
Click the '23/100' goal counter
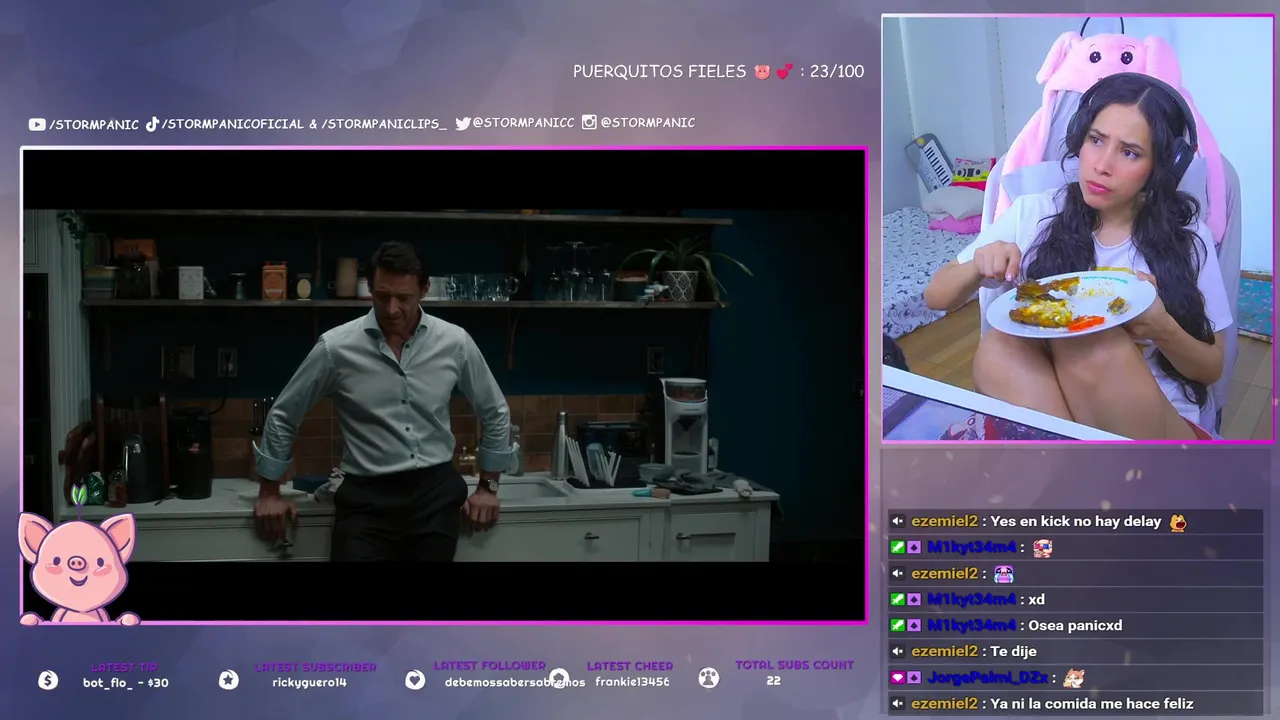(x=837, y=72)
